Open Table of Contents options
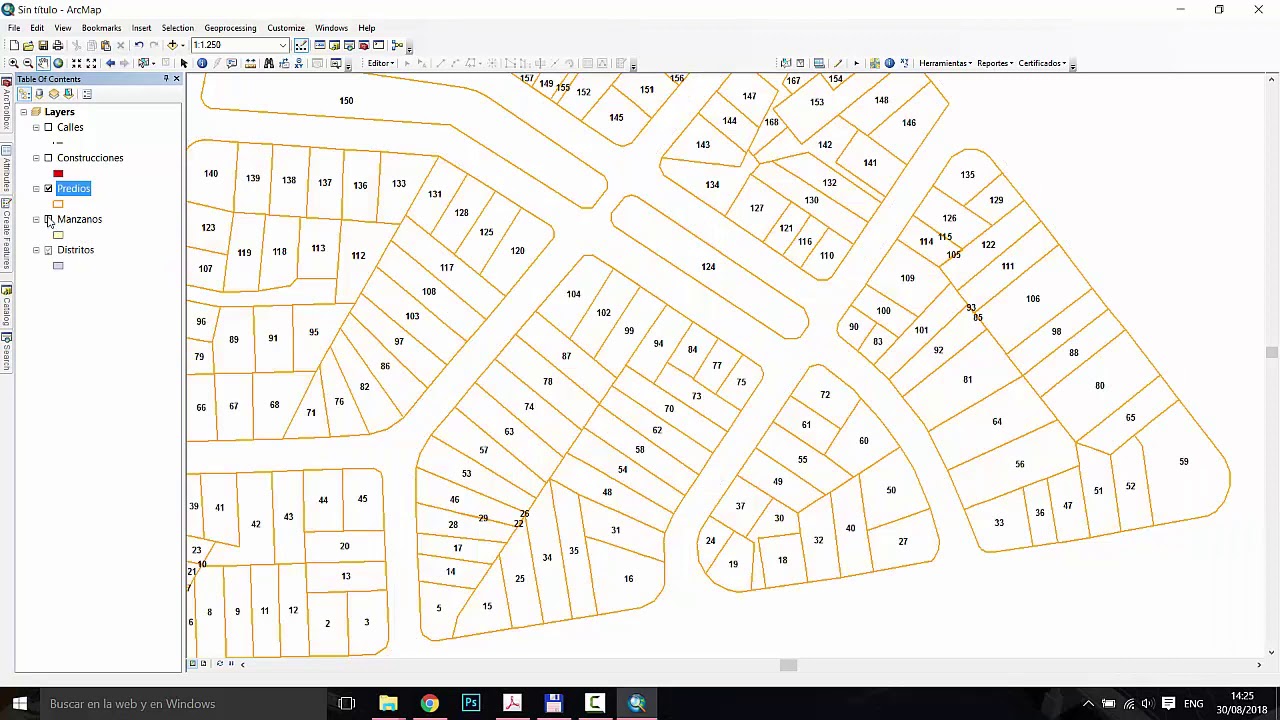This screenshot has width=1280, height=720. pyautogui.click(x=87, y=94)
